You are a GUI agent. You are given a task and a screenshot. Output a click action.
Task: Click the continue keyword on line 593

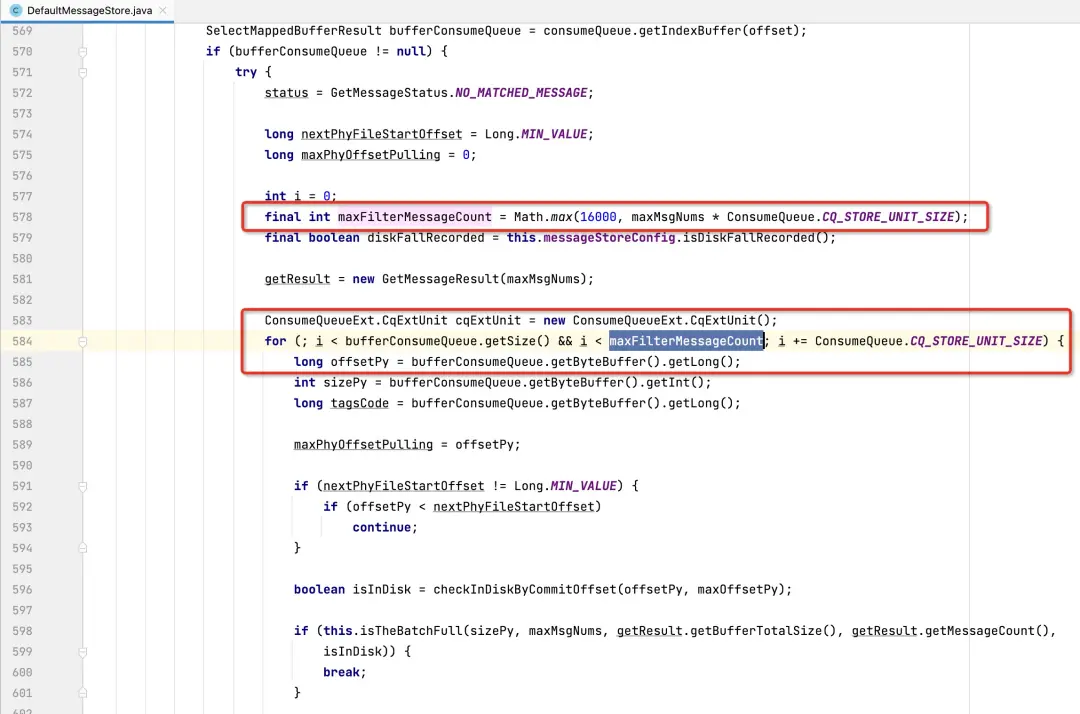point(382,527)
